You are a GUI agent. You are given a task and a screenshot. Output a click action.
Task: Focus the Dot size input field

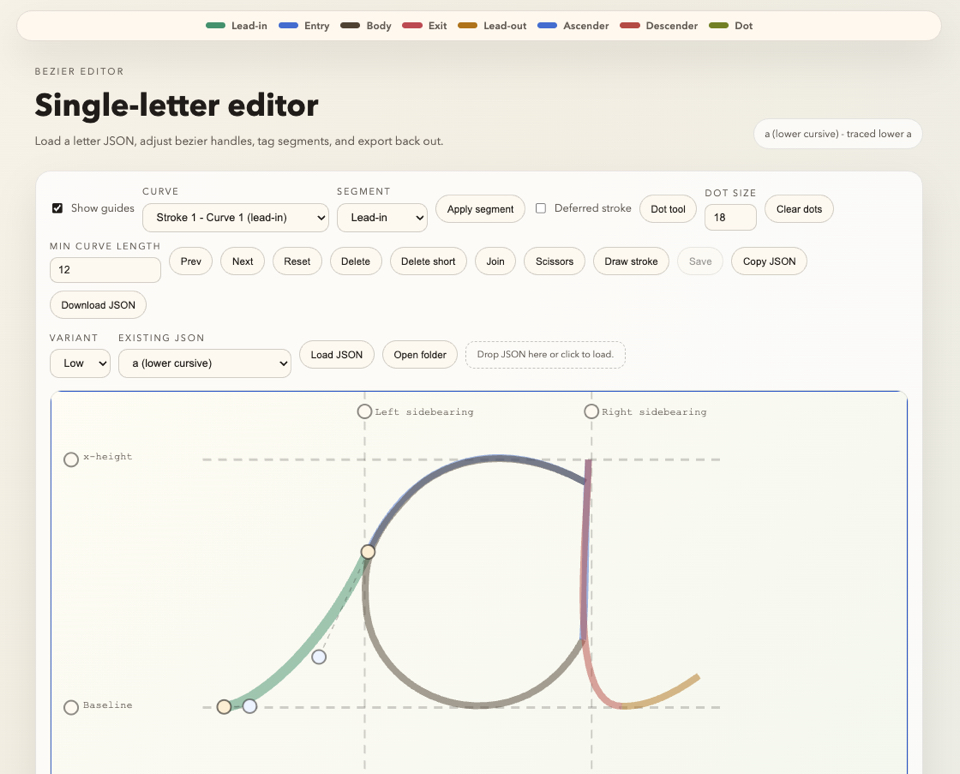[730, 217]
